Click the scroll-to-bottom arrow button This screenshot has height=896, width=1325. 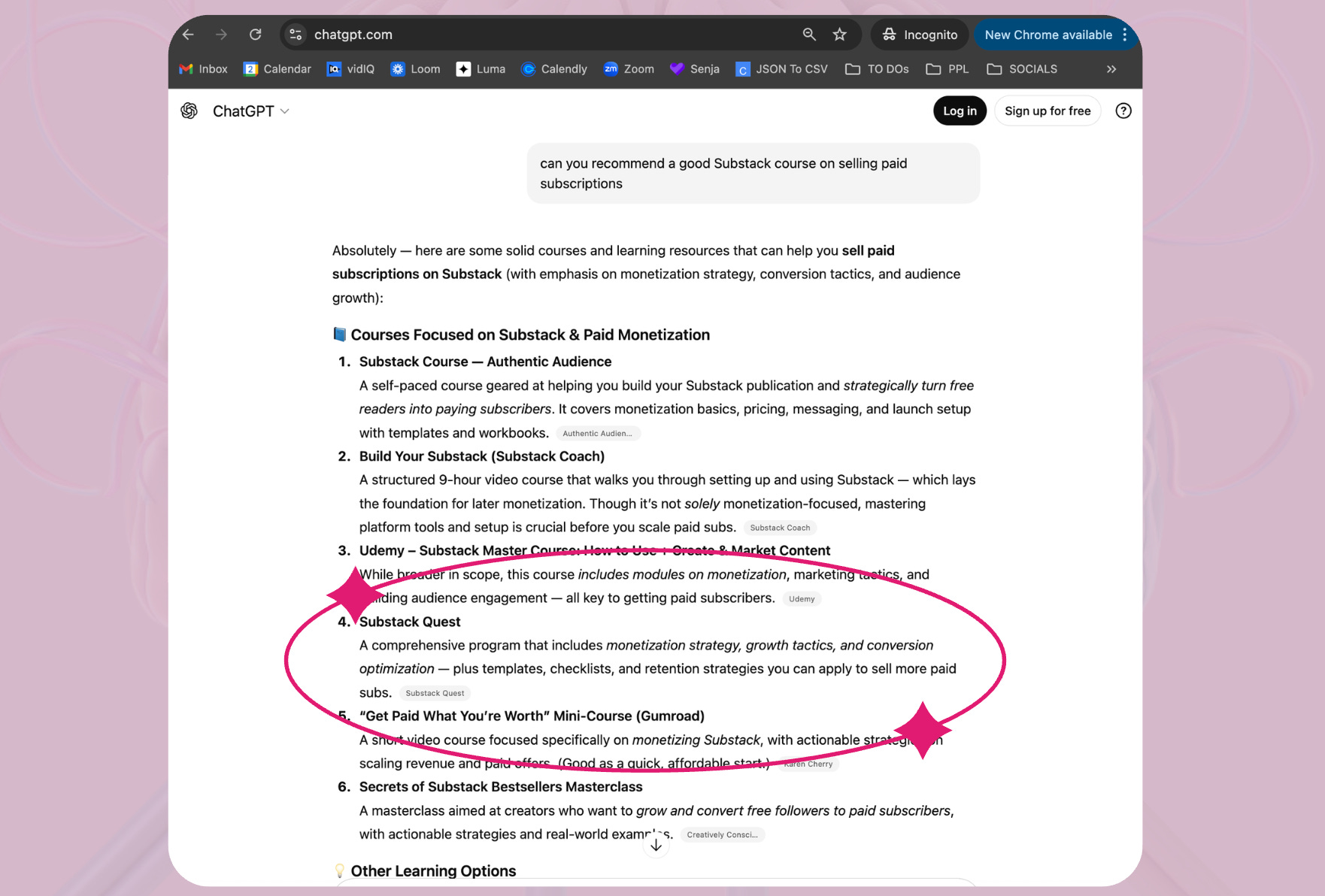[x=656, y=845]
